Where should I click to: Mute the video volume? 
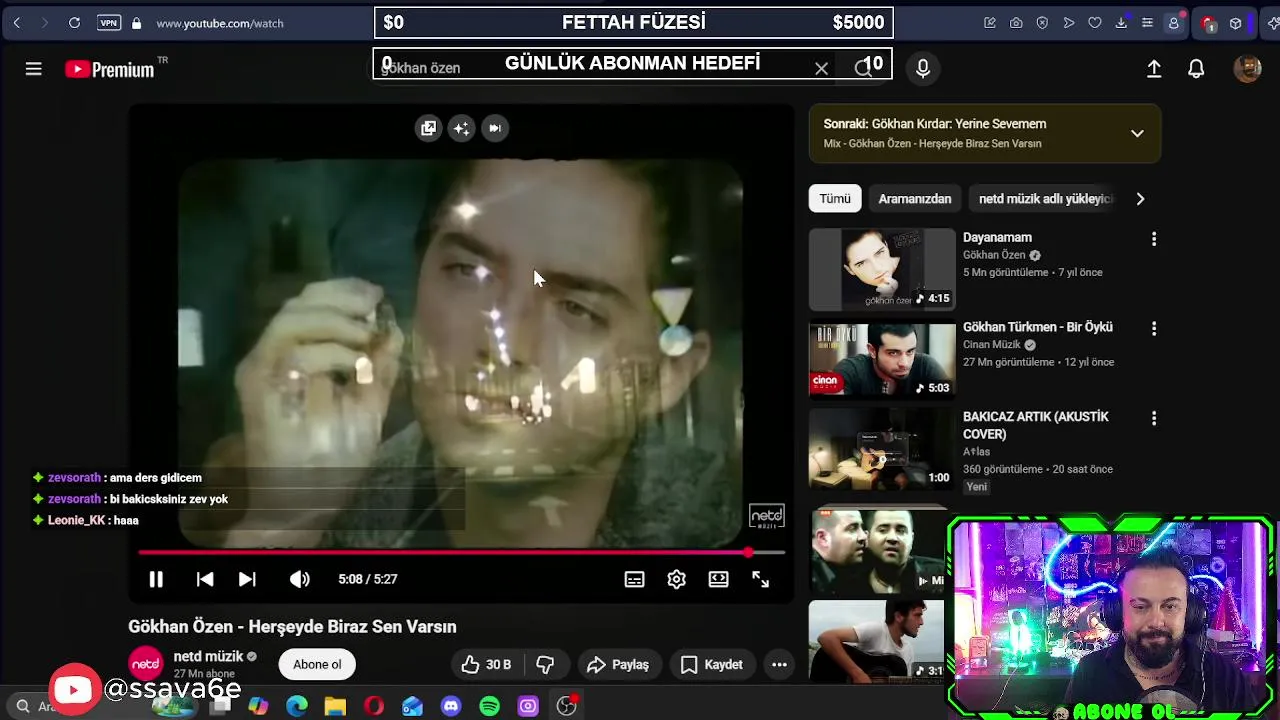[299, 579]
